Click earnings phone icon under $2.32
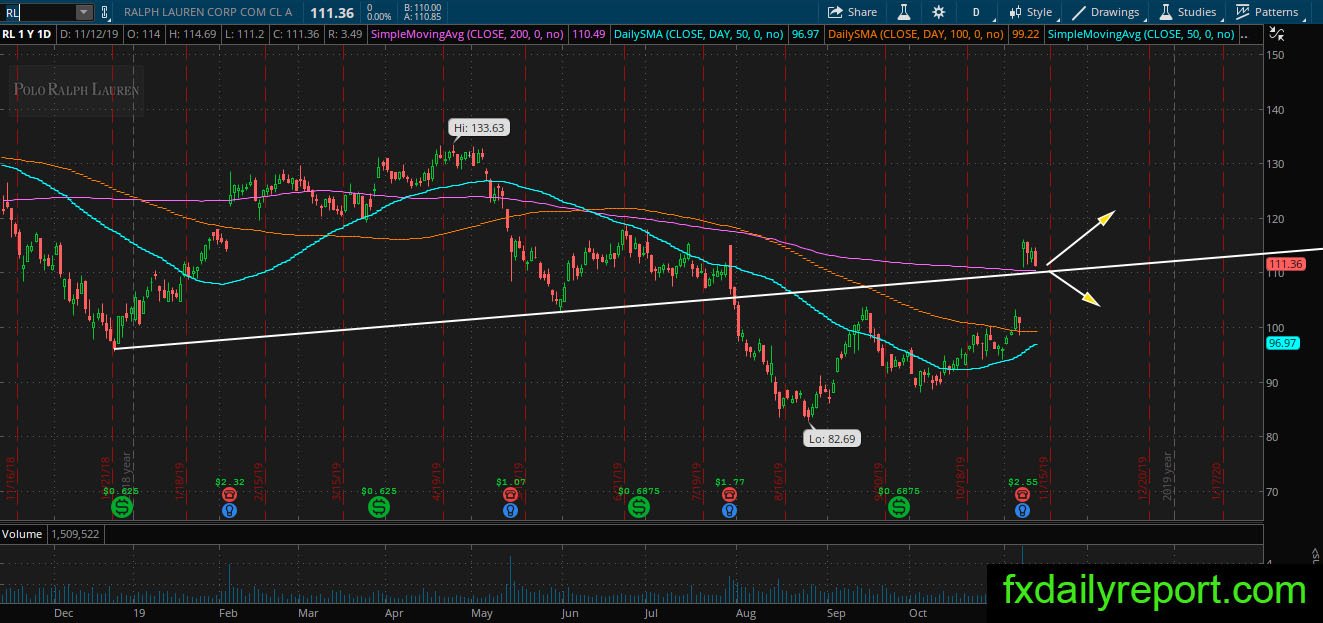The width and height of the screenshot is (1323, 623). tap(230, 494)
